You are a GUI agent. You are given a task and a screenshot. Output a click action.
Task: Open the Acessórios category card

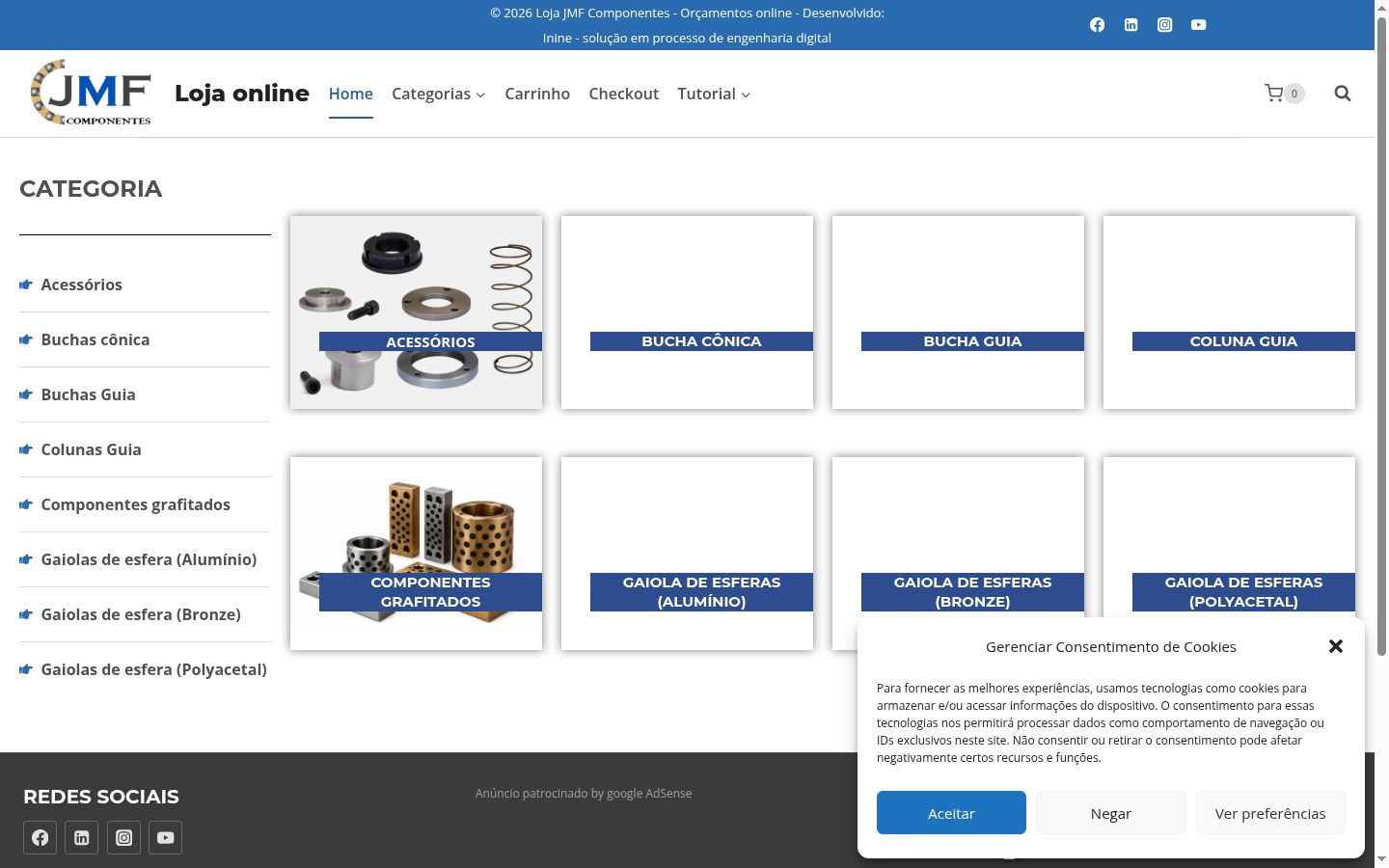point(416,312)
